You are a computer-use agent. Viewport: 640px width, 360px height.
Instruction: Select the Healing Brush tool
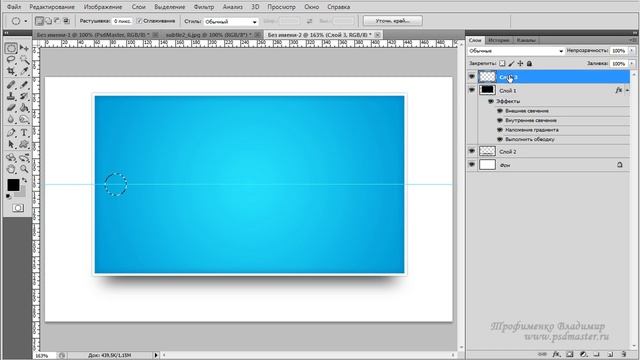point(11,85)
